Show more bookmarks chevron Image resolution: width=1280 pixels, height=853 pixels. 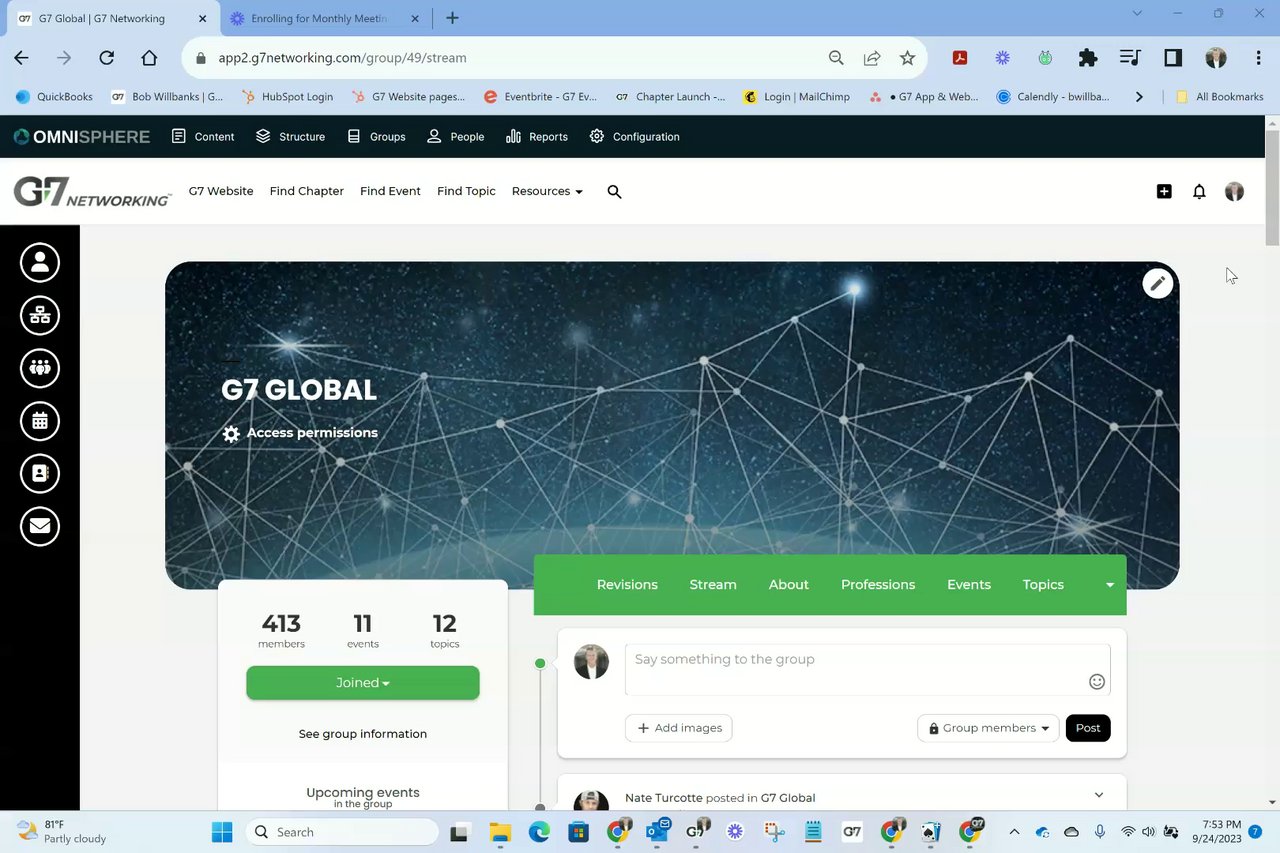pyautogui.click(x=1138, y=97)
